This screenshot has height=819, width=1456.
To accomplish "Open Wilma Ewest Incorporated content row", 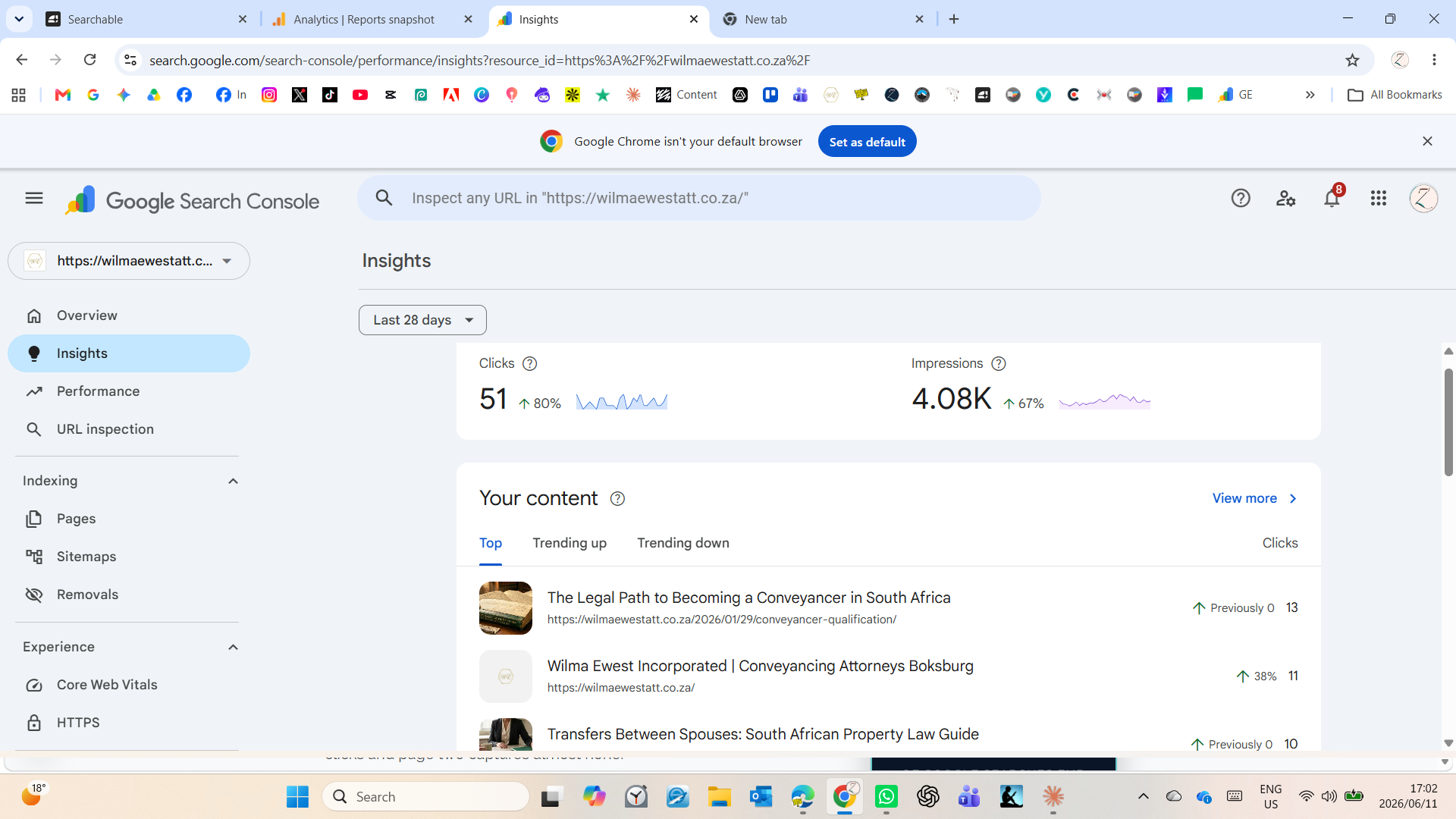I will 888,676.
